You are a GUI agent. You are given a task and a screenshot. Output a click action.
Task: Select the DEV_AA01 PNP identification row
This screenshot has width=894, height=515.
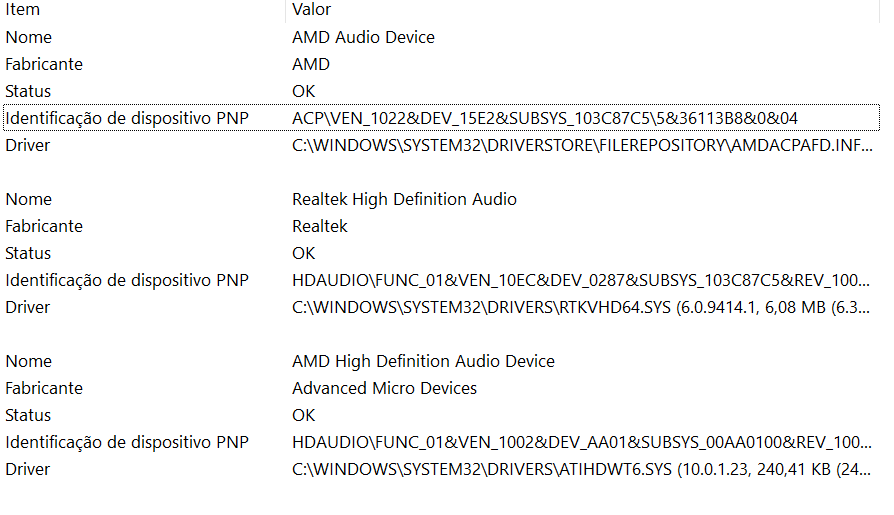tap(441, 442)
